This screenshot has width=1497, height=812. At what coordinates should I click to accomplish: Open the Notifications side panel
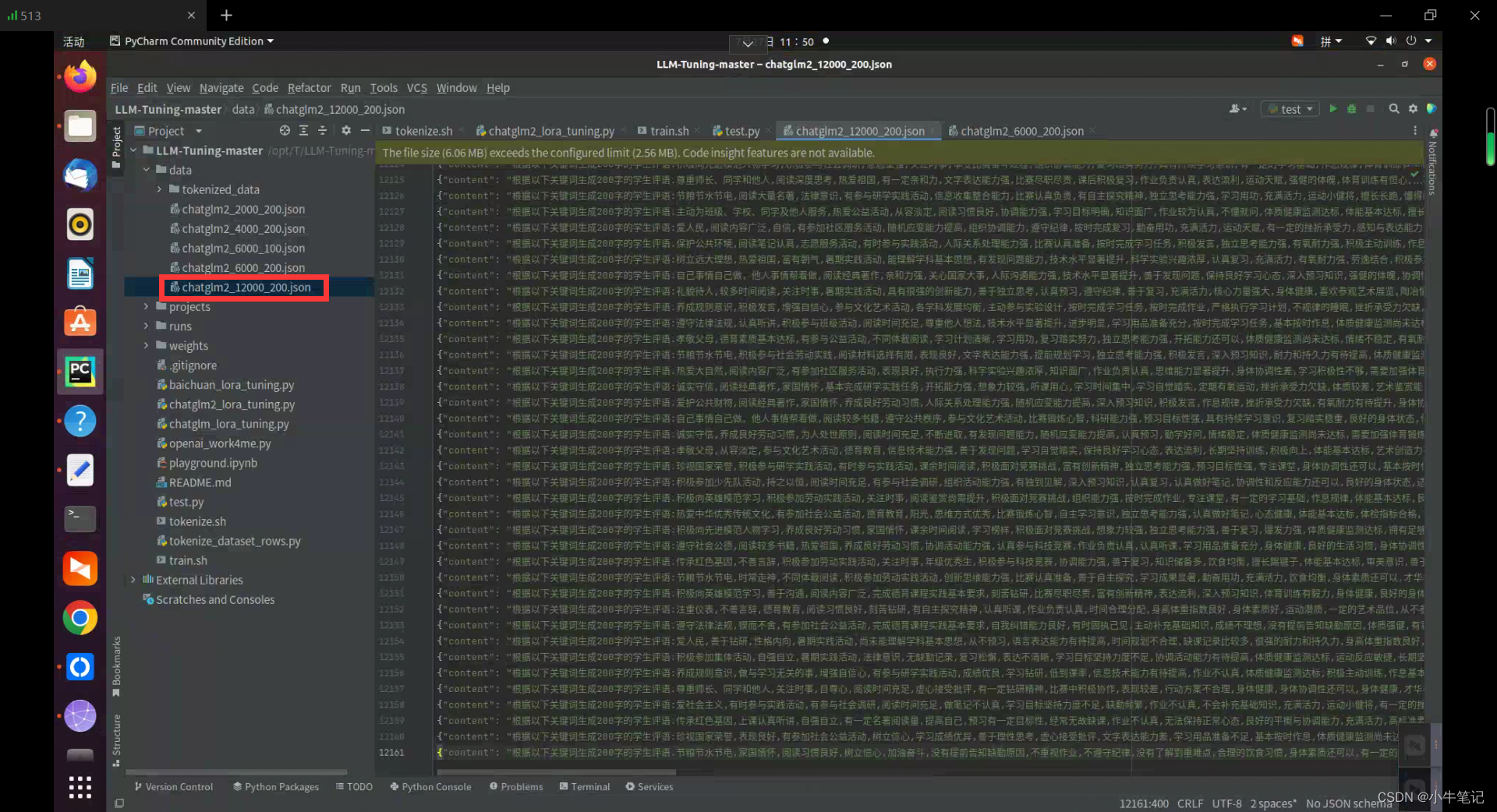1432,163
